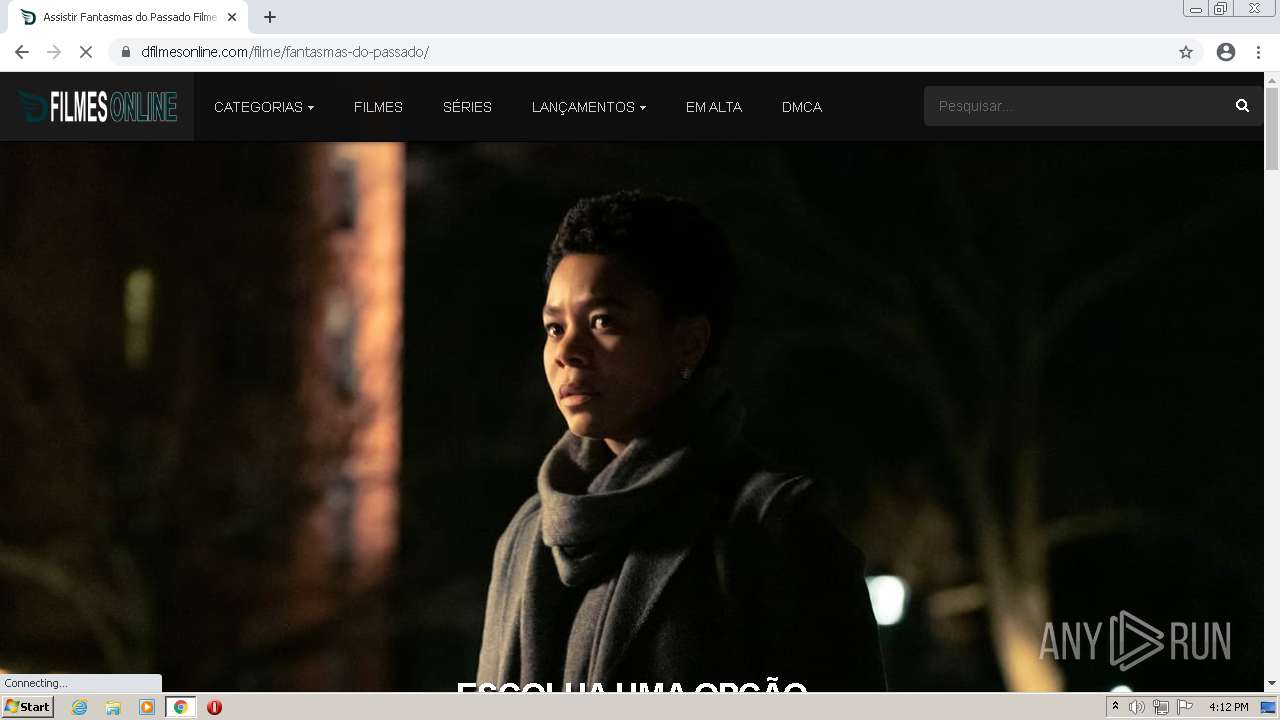
Task: Open Windows Explorer folder from taskbar
Action: tap(113, 707)
